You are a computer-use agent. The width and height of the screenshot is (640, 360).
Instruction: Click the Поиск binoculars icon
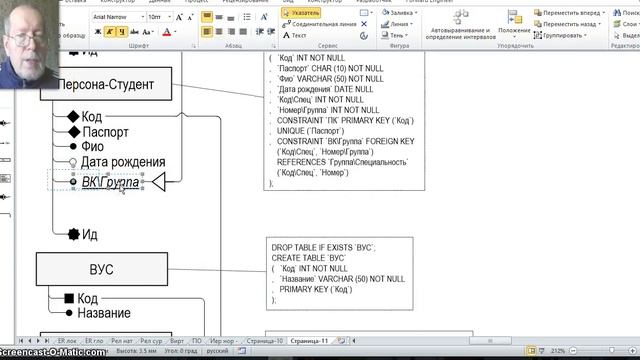[617, 13]
